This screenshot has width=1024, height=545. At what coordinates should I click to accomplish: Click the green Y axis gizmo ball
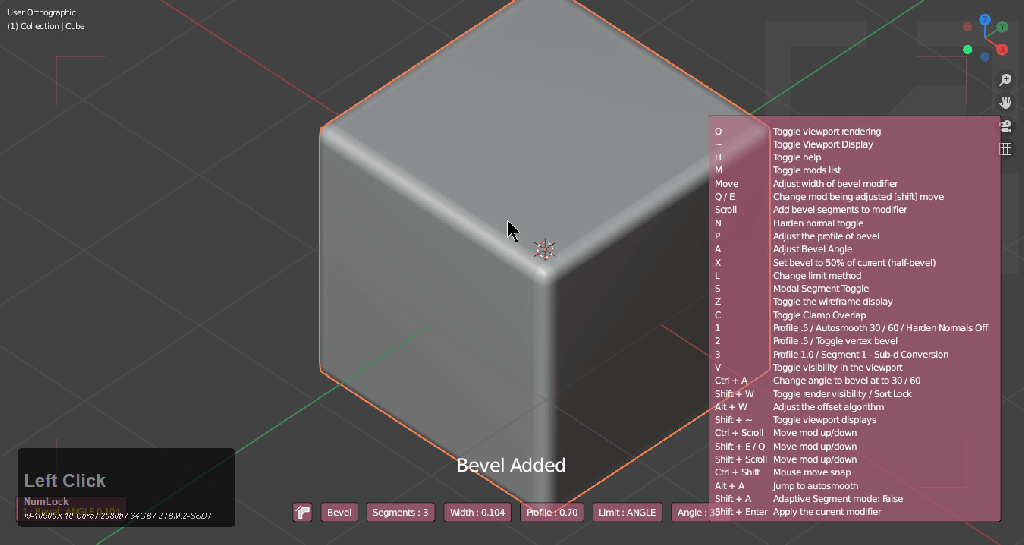tap(968, 49)
